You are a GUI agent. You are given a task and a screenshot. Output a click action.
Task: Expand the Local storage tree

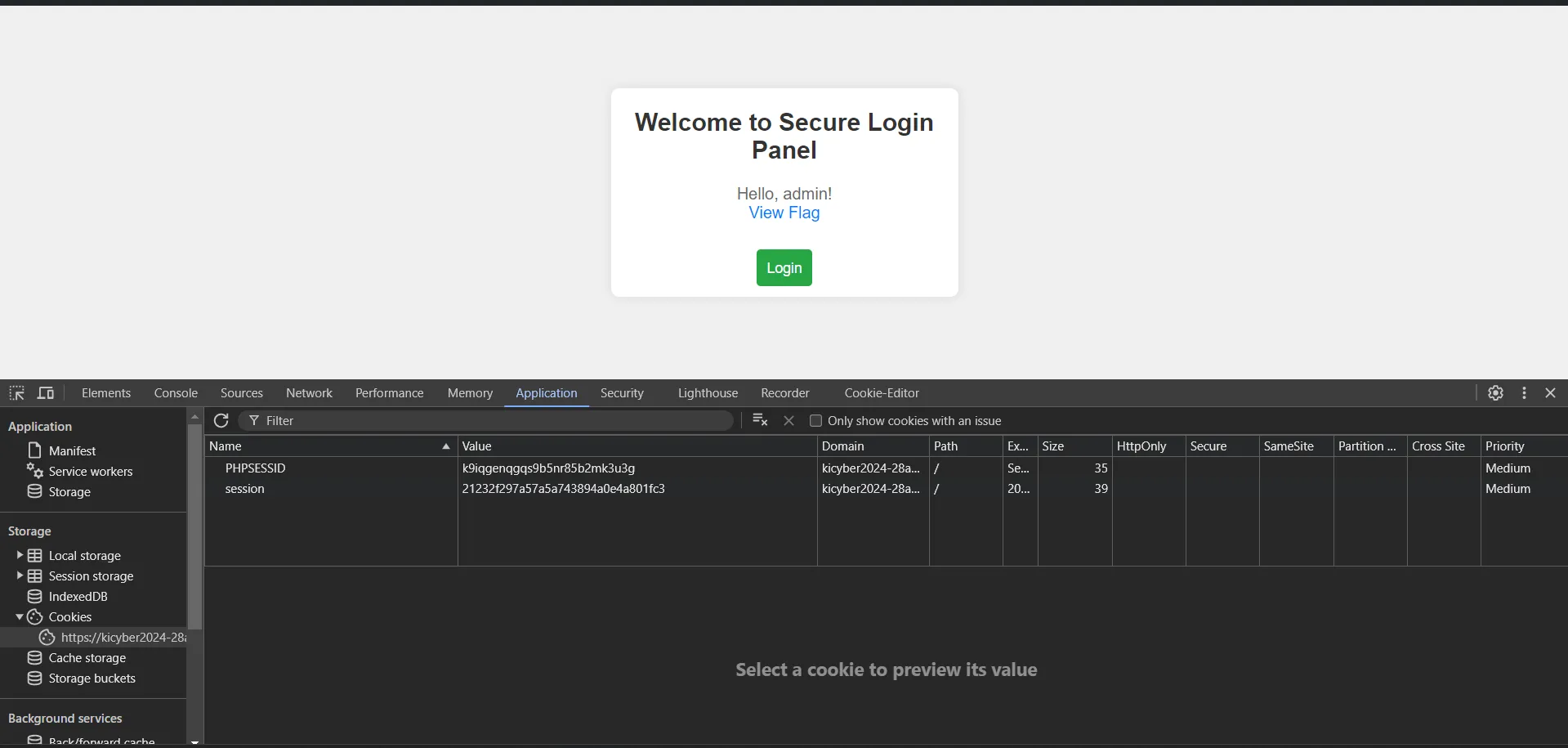point(20,555)
